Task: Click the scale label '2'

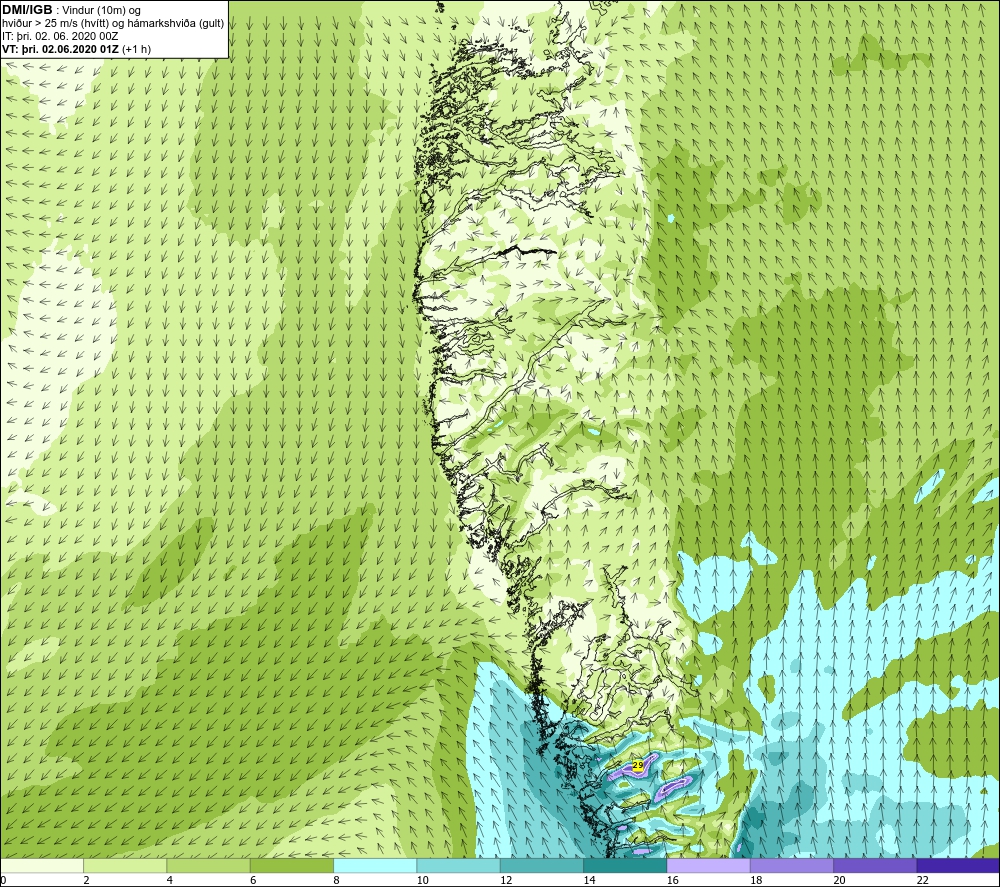Action: click(x=86, y=880)
